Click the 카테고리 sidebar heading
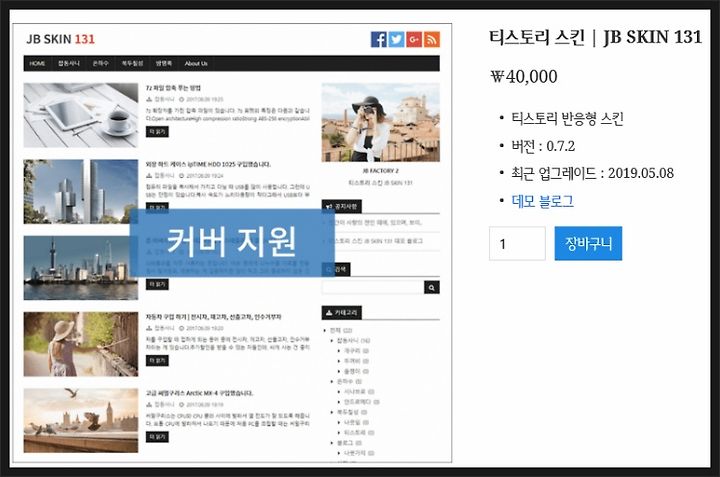Viewport: 720px width, 477px height. click(x=342, y=313)
